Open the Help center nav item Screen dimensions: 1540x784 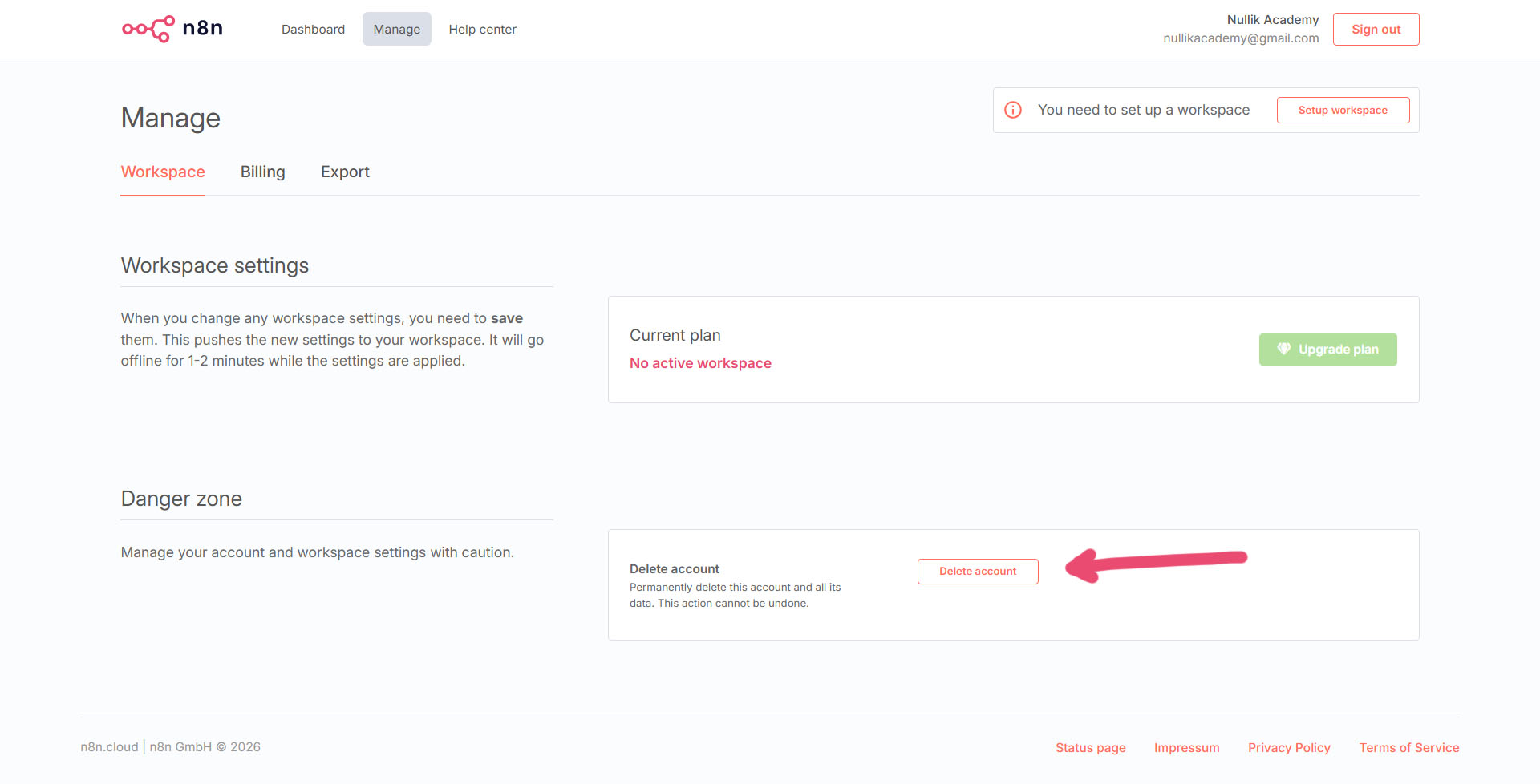pos(482,29)
